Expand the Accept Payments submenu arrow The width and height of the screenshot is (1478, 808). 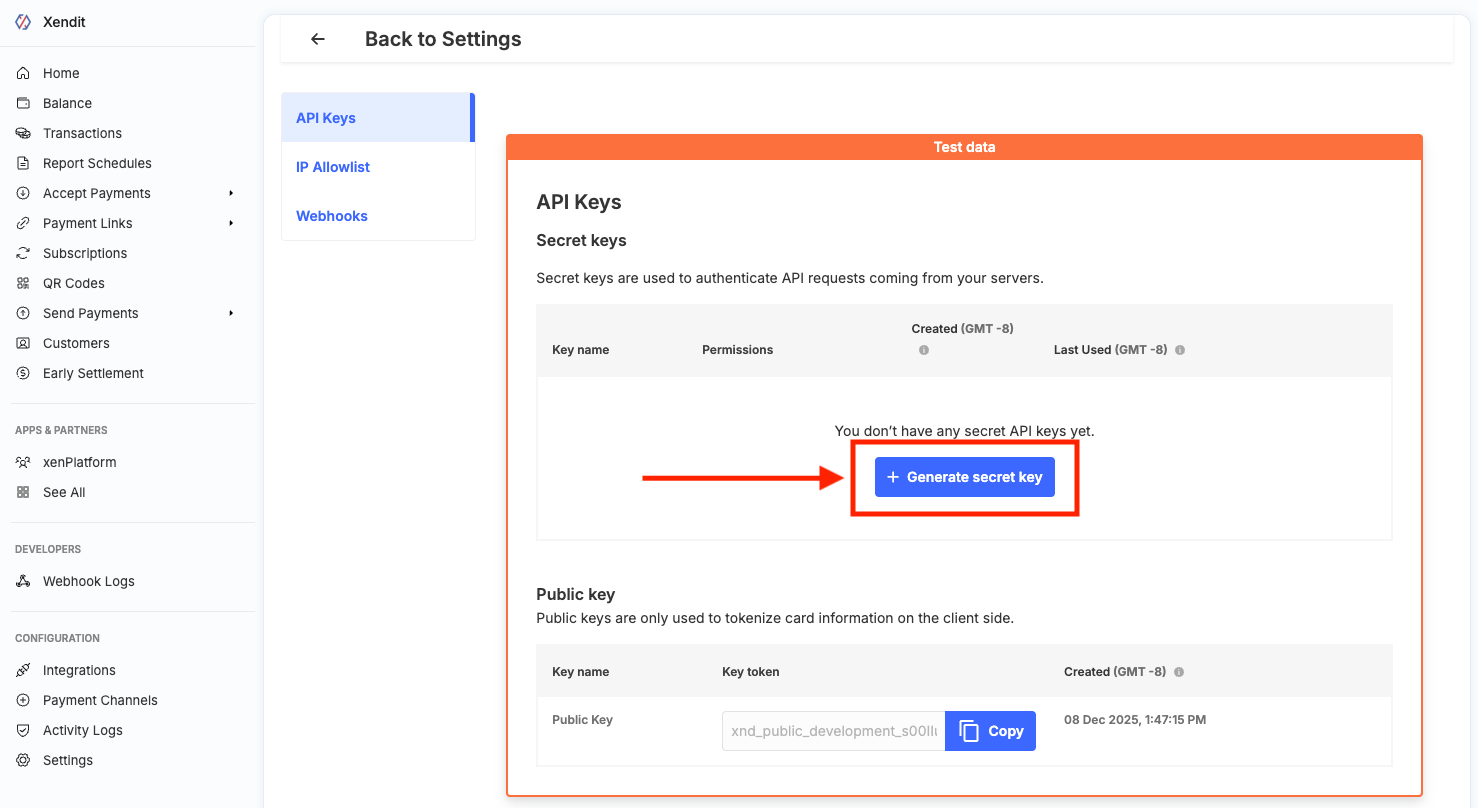(x=231, y=193)
